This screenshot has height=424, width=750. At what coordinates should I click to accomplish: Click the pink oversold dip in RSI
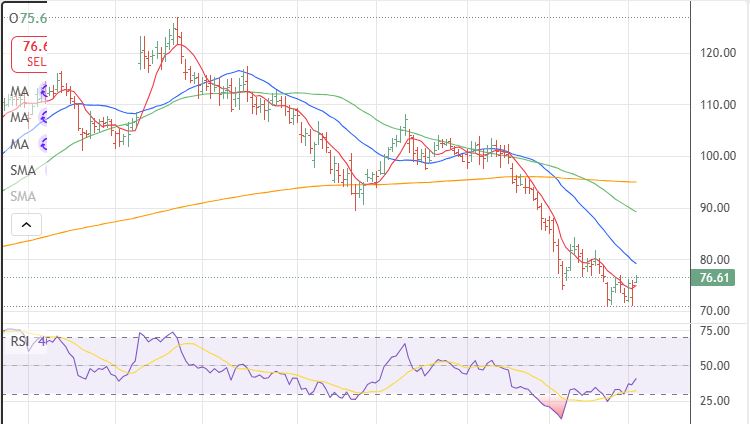555,406
